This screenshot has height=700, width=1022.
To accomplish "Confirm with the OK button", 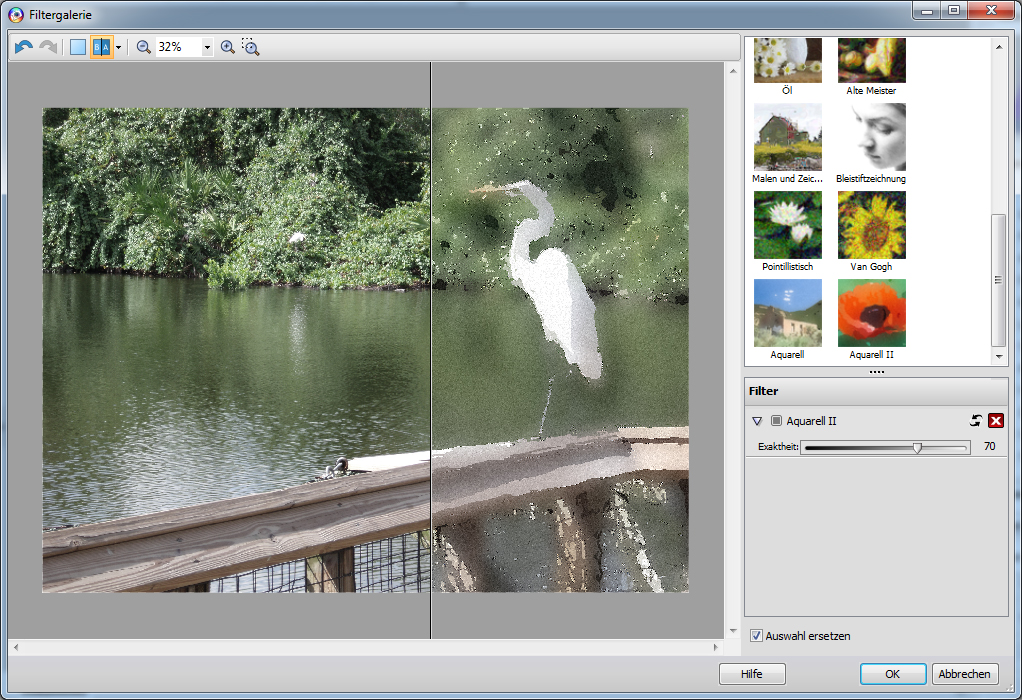I will [893, 674].
